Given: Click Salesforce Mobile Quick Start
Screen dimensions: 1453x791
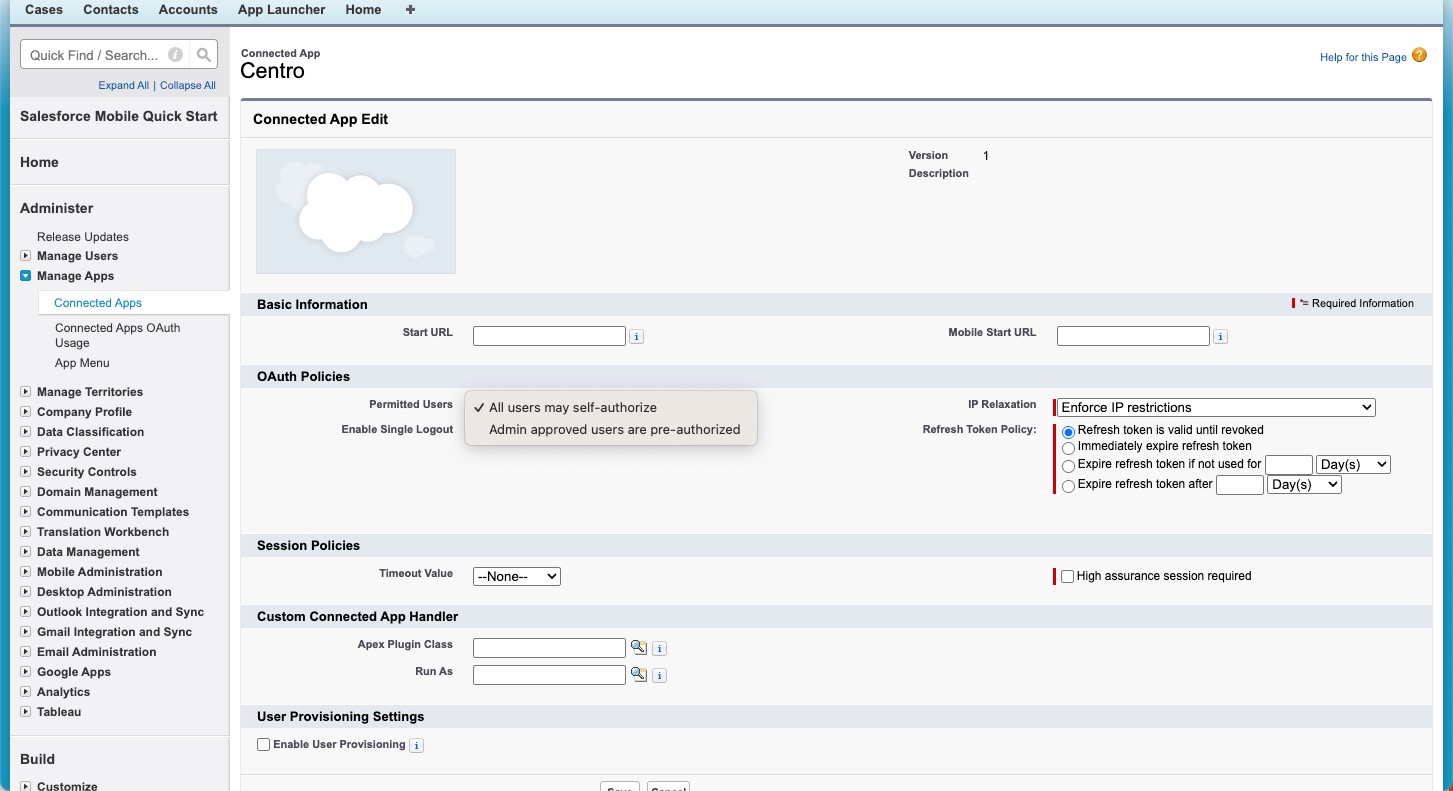Looking at the screenshot, I should [x=119, y=116].
